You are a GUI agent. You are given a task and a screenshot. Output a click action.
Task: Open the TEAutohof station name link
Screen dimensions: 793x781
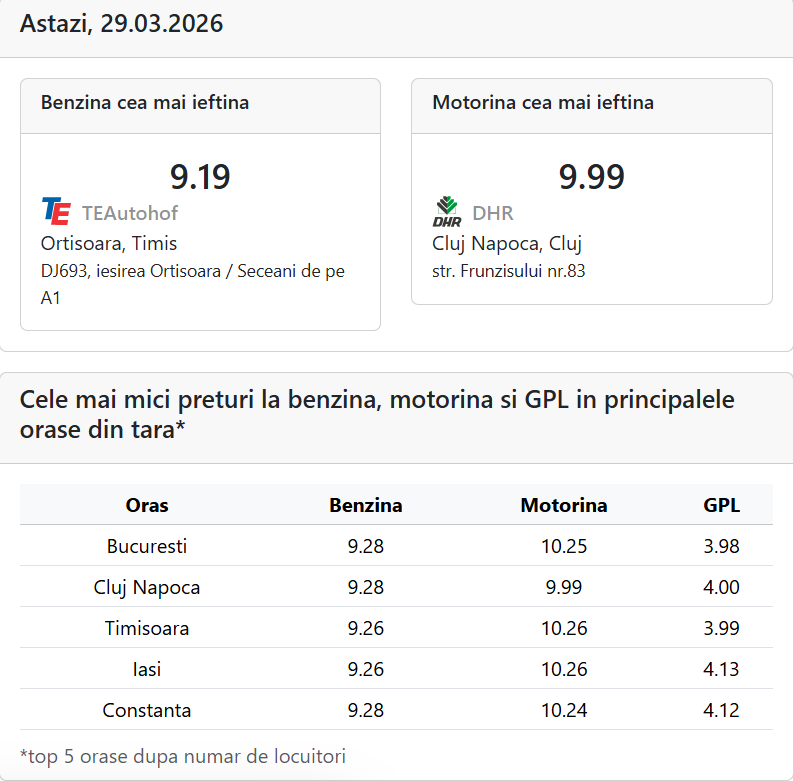click(130, 213)
